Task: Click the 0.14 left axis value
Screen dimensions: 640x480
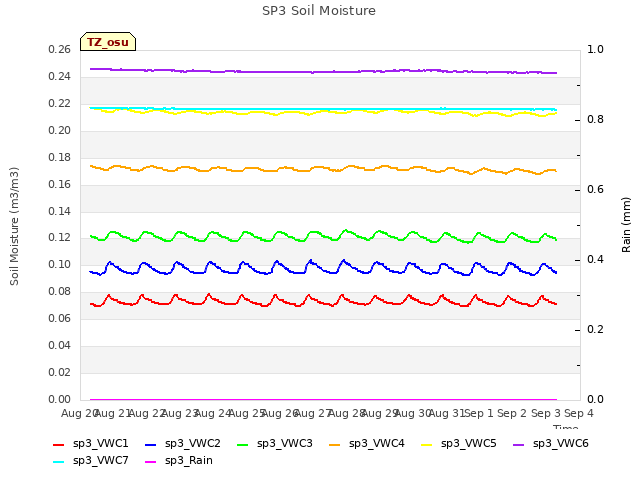Action: (60, 211)
